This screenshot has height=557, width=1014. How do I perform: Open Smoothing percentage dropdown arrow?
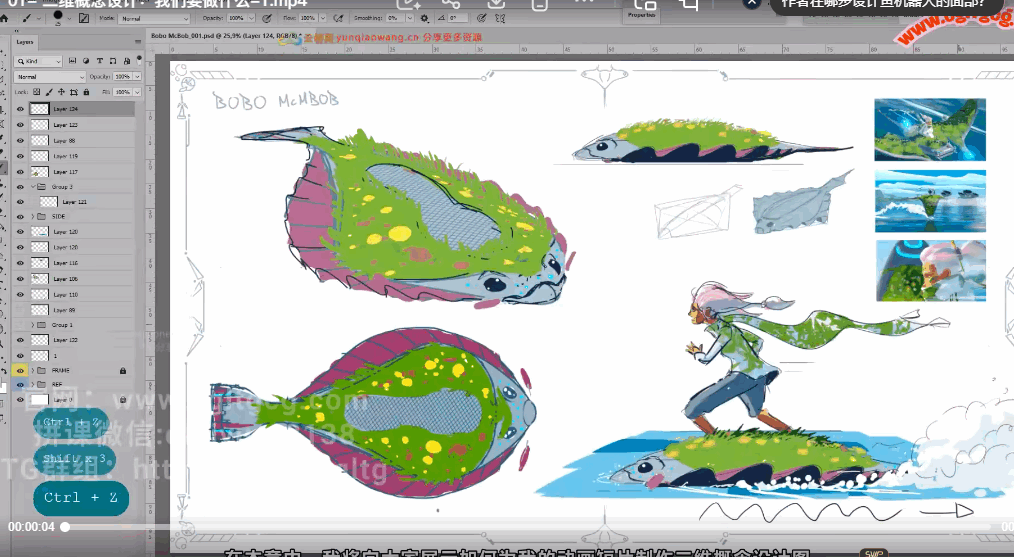409,18
